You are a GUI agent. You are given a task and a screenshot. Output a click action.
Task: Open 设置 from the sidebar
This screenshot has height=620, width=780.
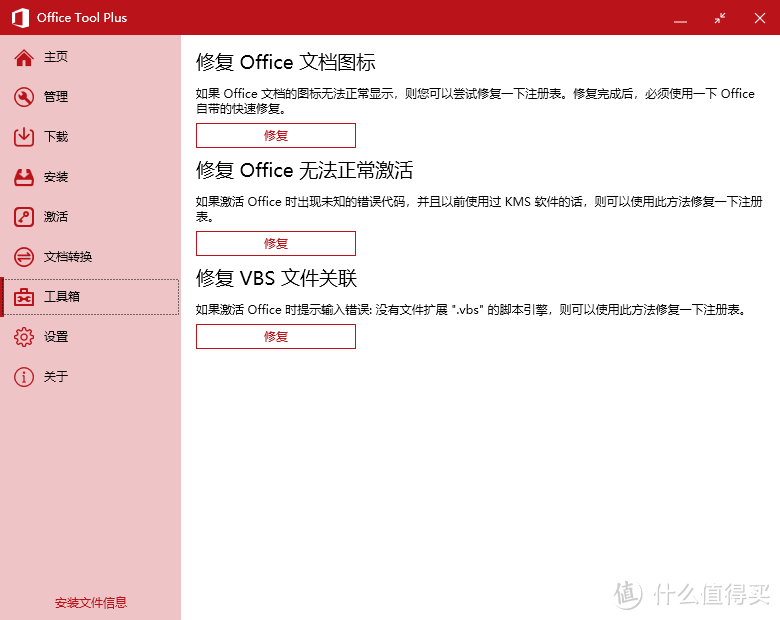(x=91, y=337)
